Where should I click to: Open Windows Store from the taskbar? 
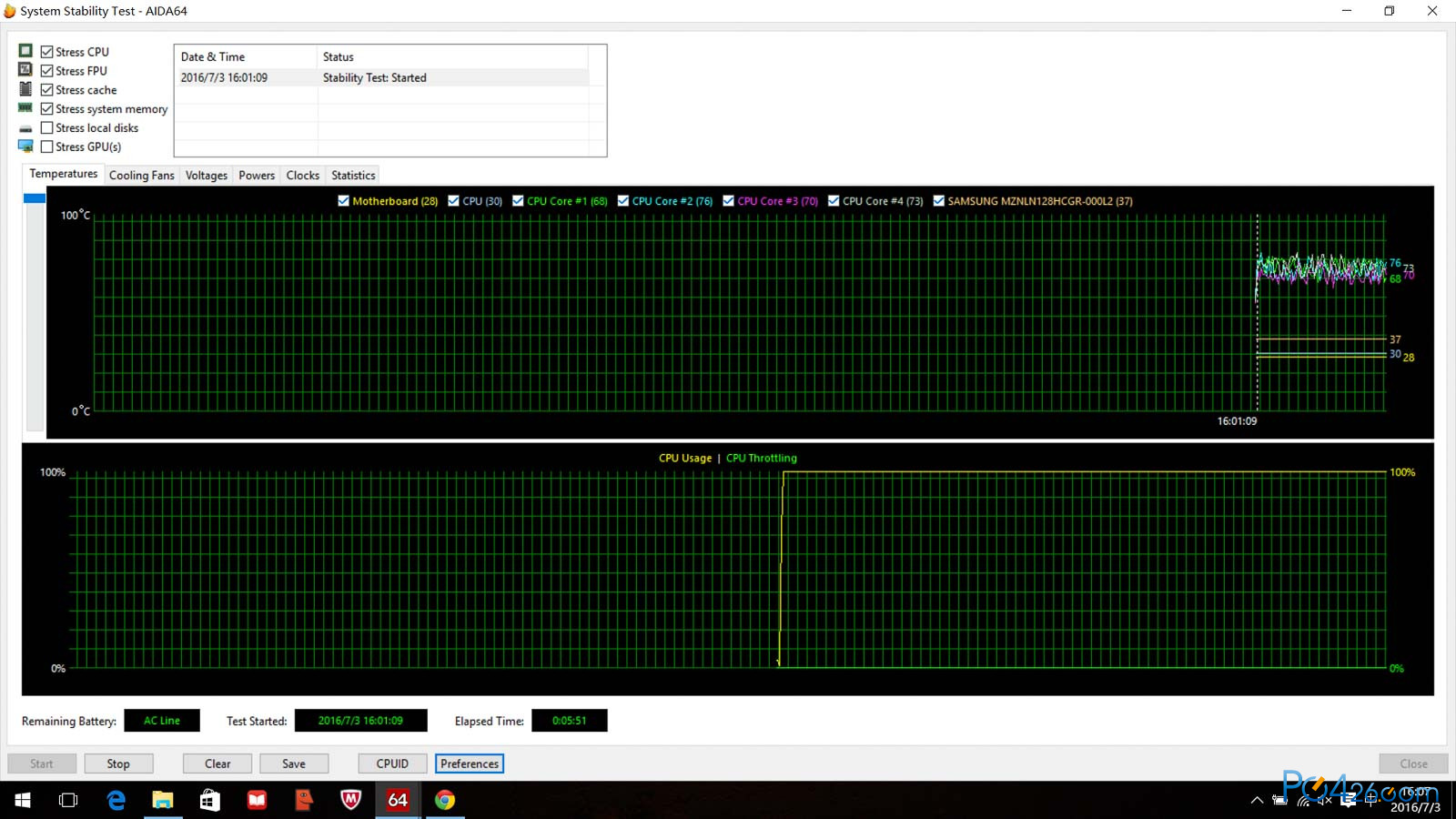[210, 800]
